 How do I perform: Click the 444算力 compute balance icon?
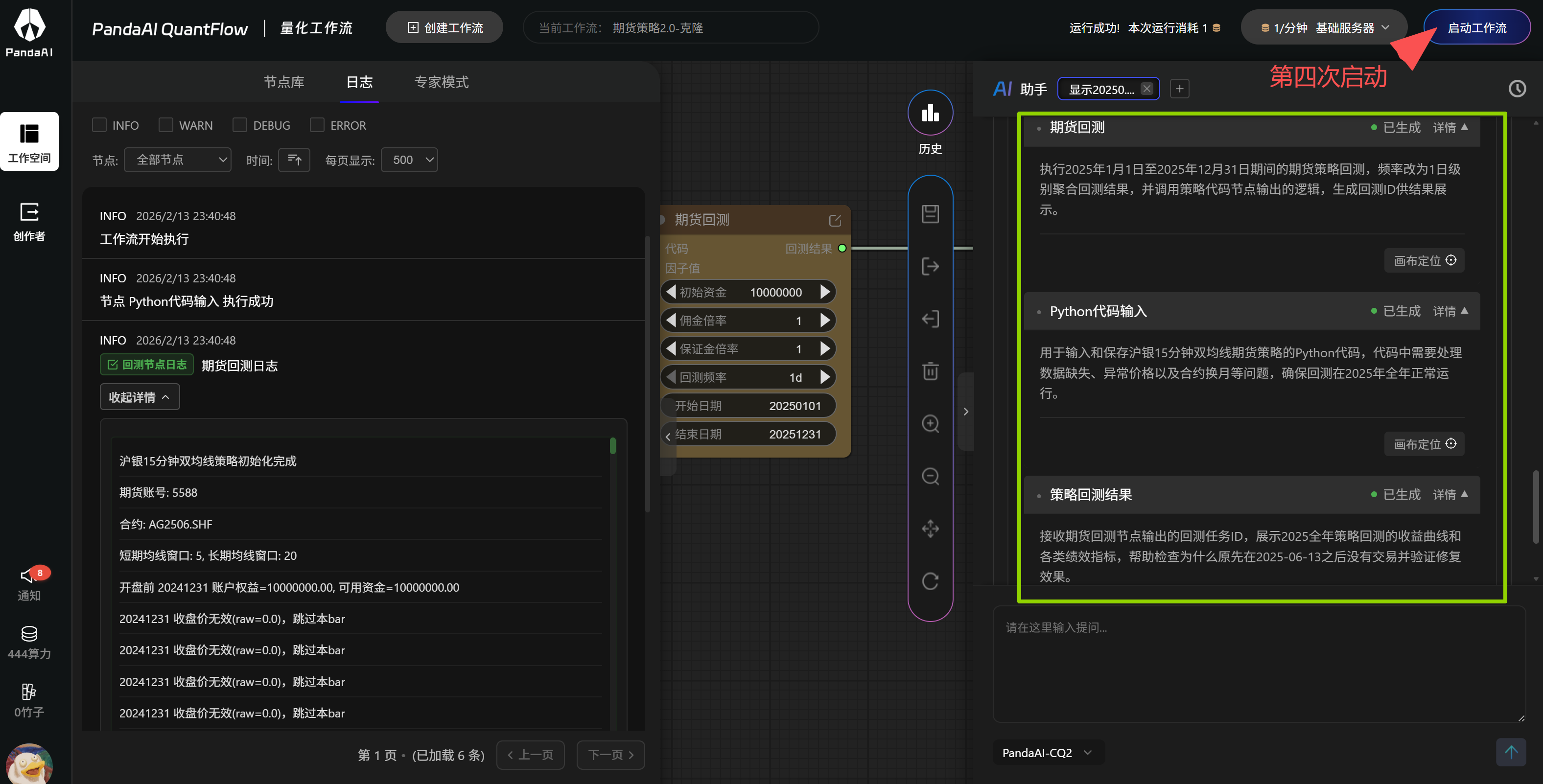click(29, 643)
